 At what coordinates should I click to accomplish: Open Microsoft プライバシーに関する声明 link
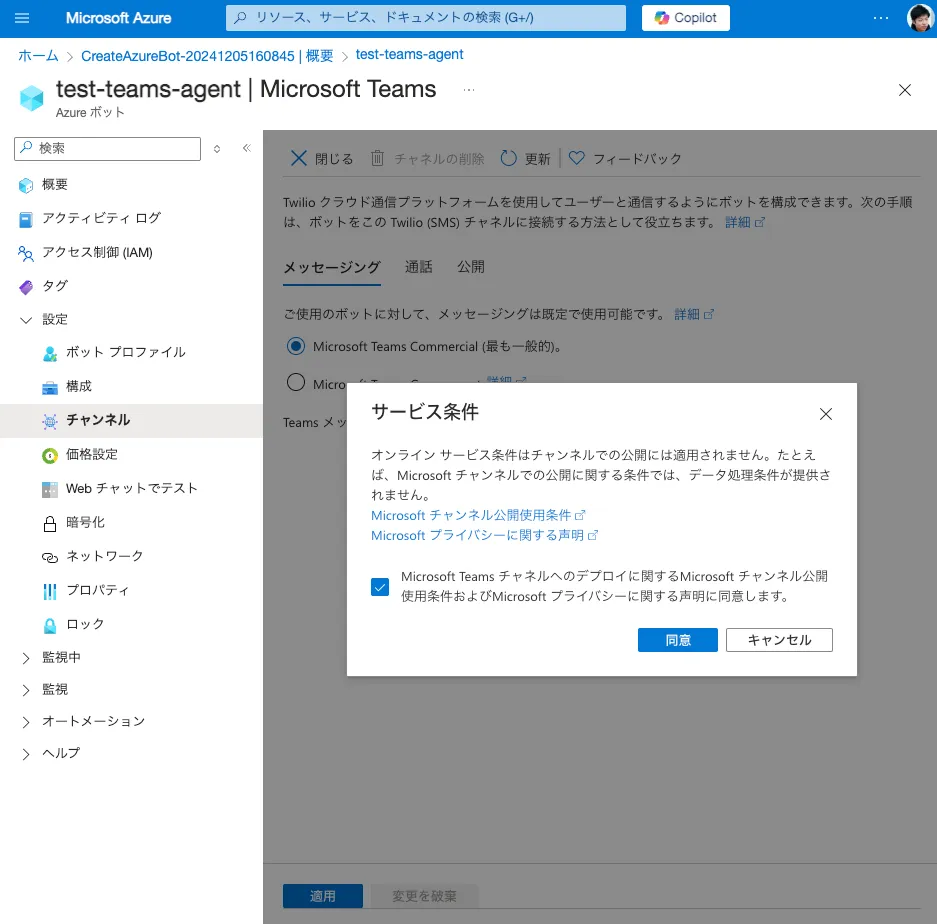484,535
